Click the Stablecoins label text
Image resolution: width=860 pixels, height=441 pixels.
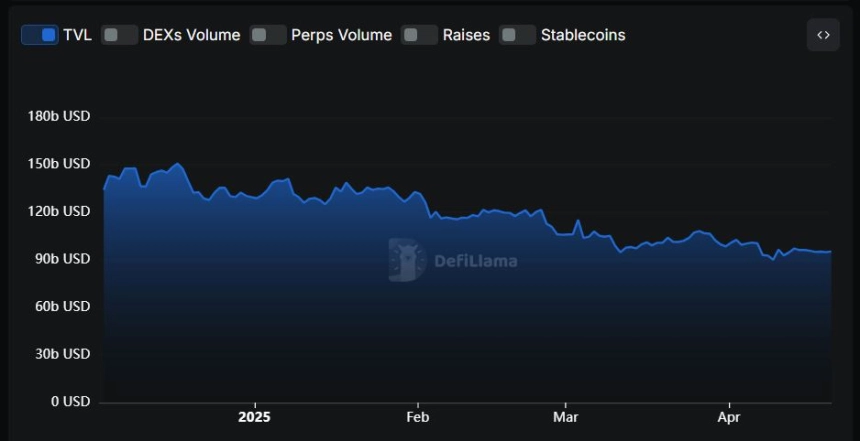[x=583, y=35]
